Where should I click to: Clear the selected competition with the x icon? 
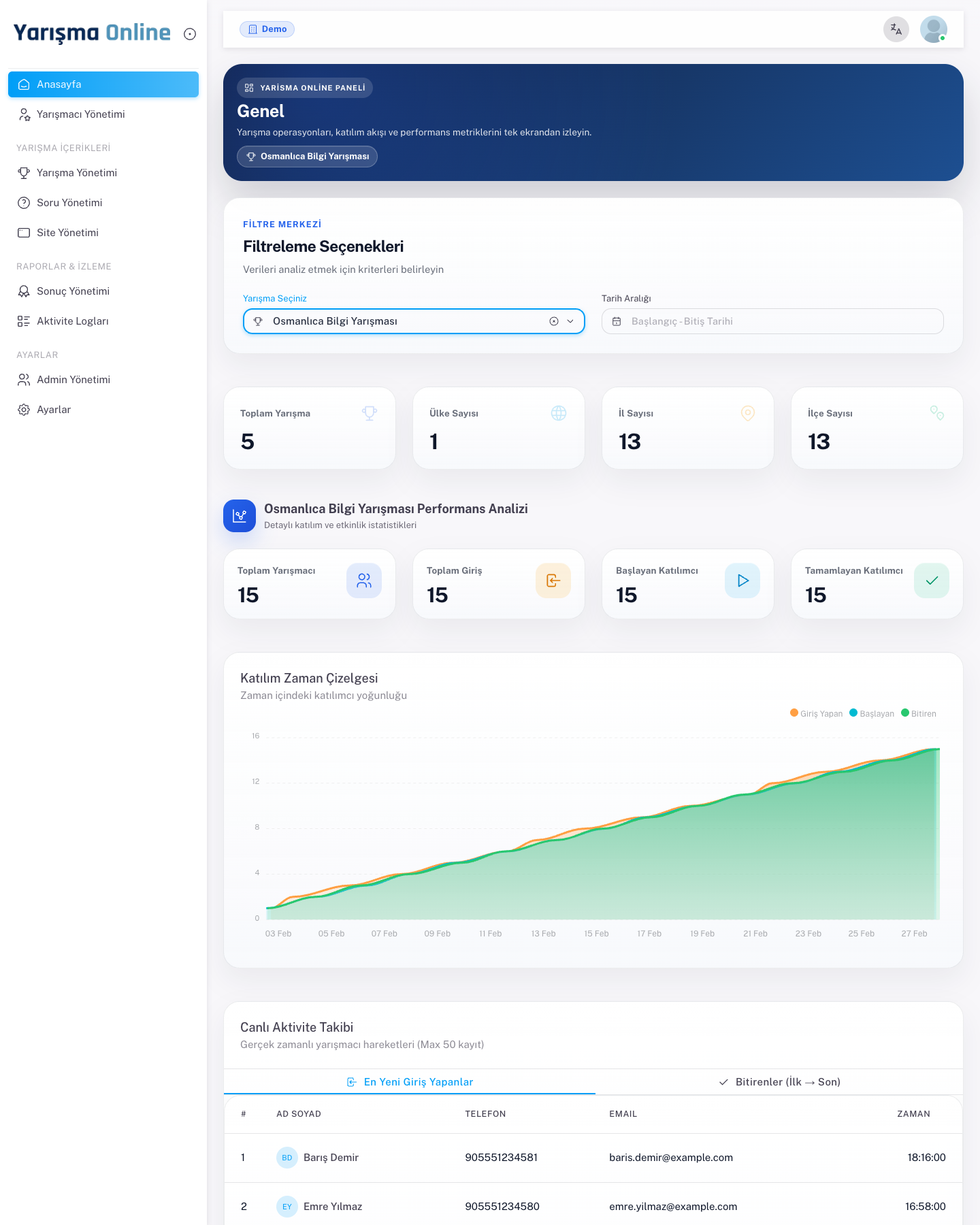click(x=554, y=321)
